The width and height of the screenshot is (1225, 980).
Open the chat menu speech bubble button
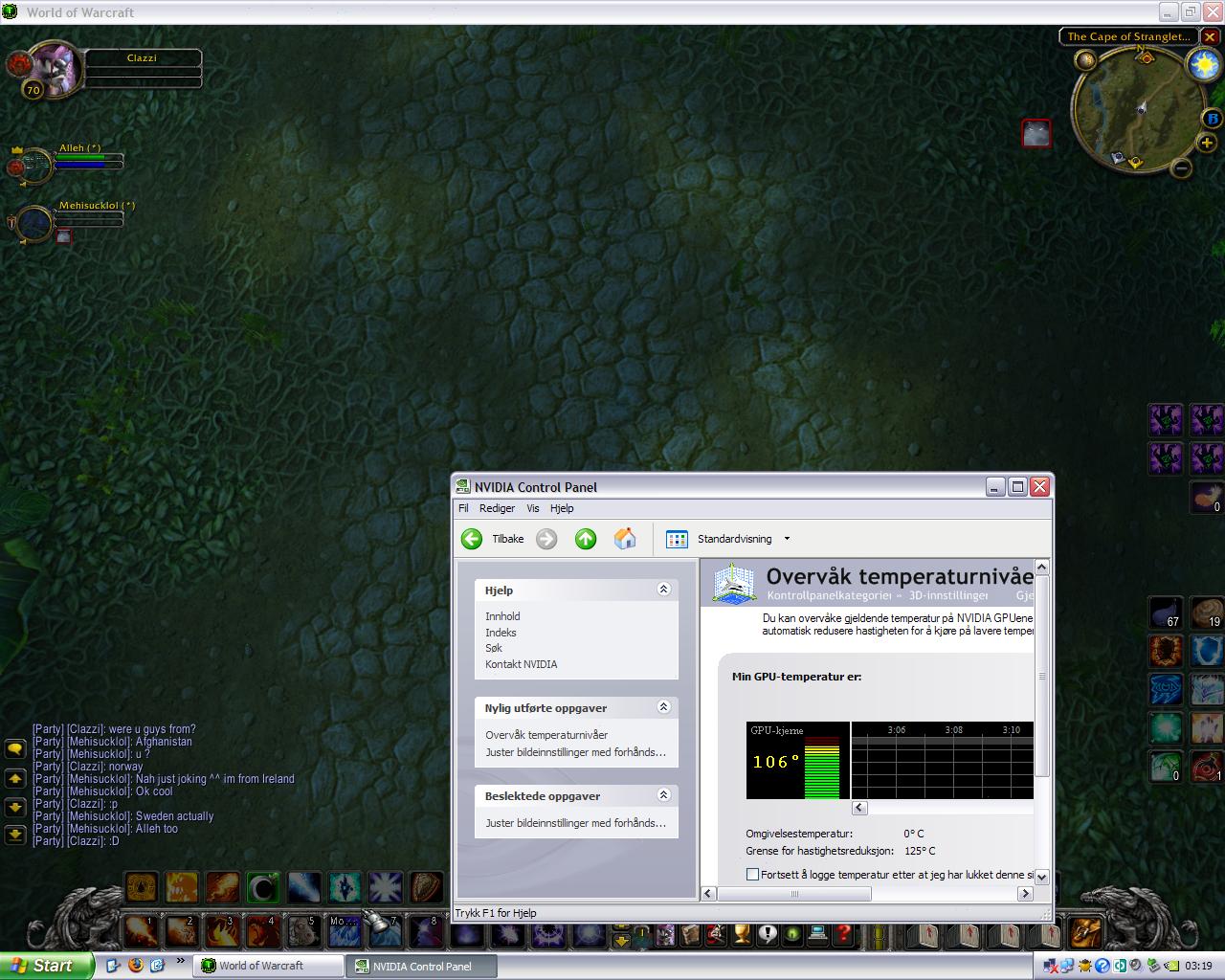pos(15,748)
